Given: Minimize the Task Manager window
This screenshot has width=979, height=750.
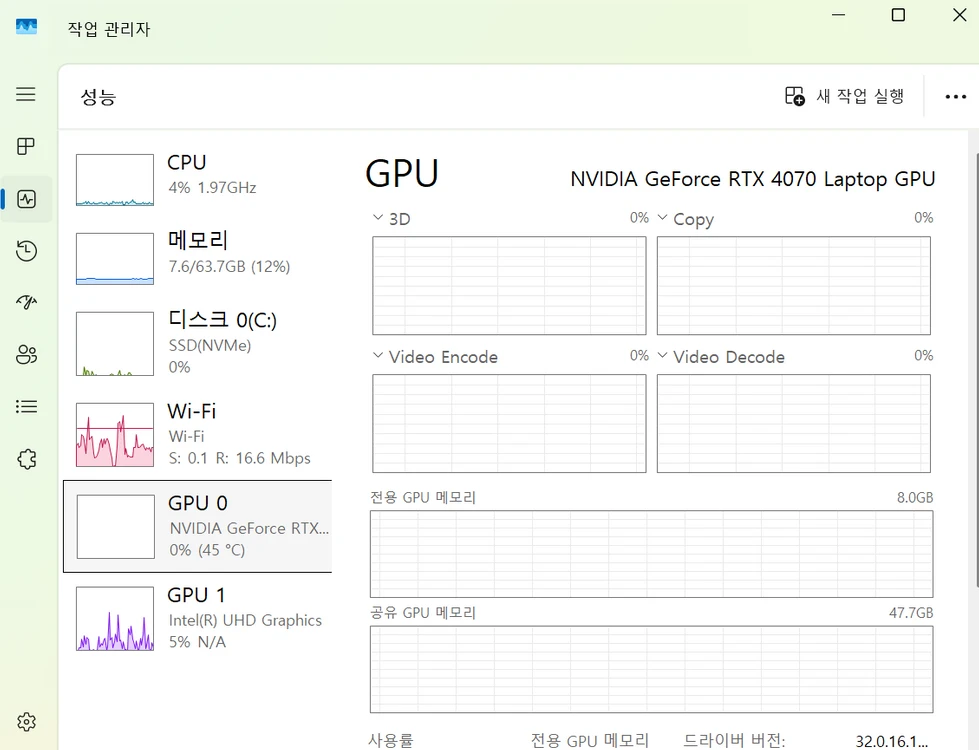Looking at the screenshot, I should 839,14.
